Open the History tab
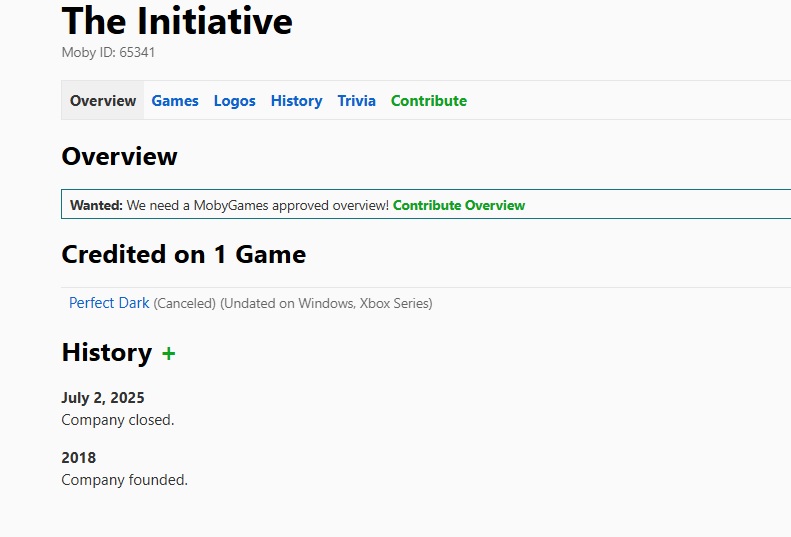The image size is (791, 537). tap(297, 100)
